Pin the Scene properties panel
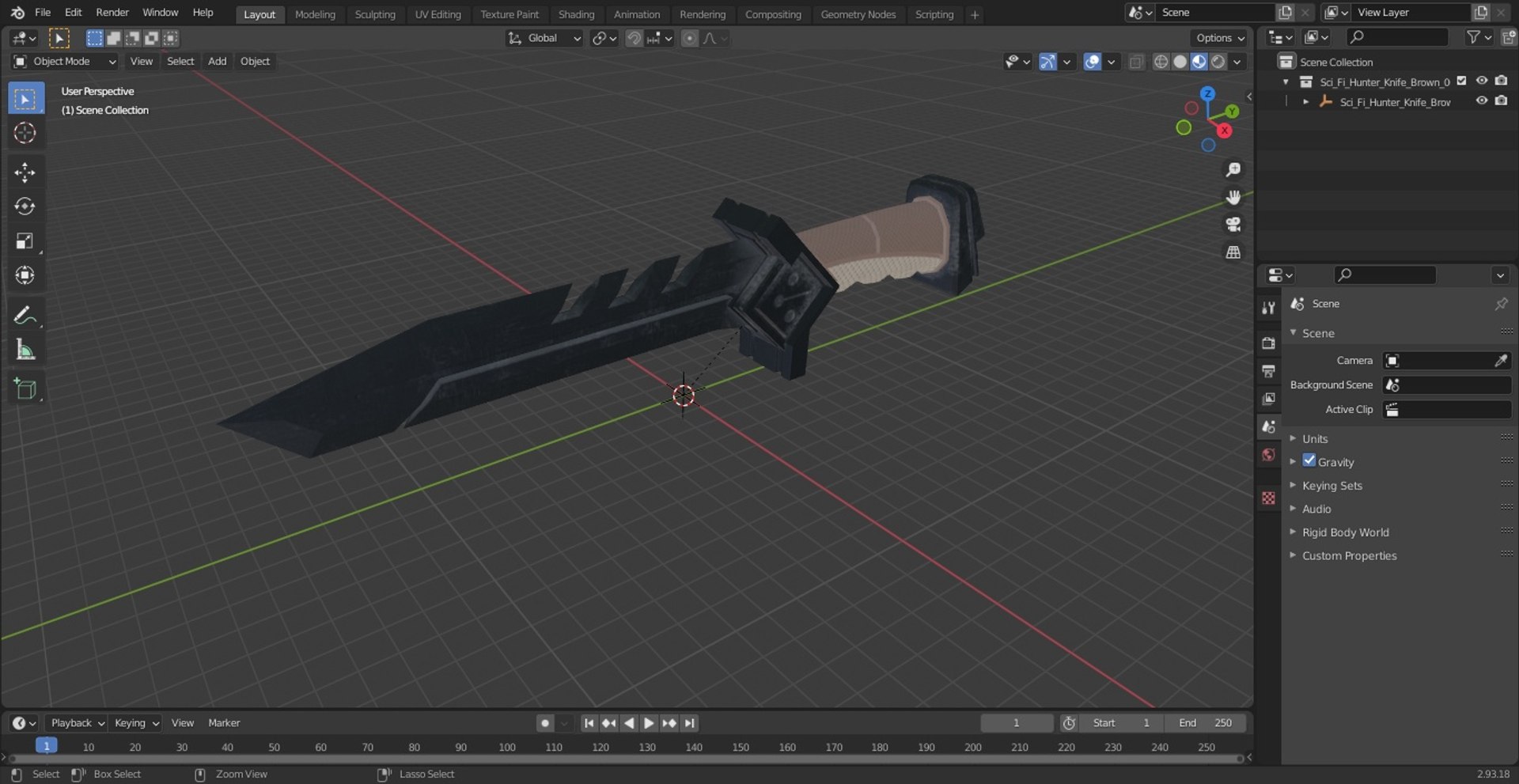1519x784 pixels. click(1501, 304)
